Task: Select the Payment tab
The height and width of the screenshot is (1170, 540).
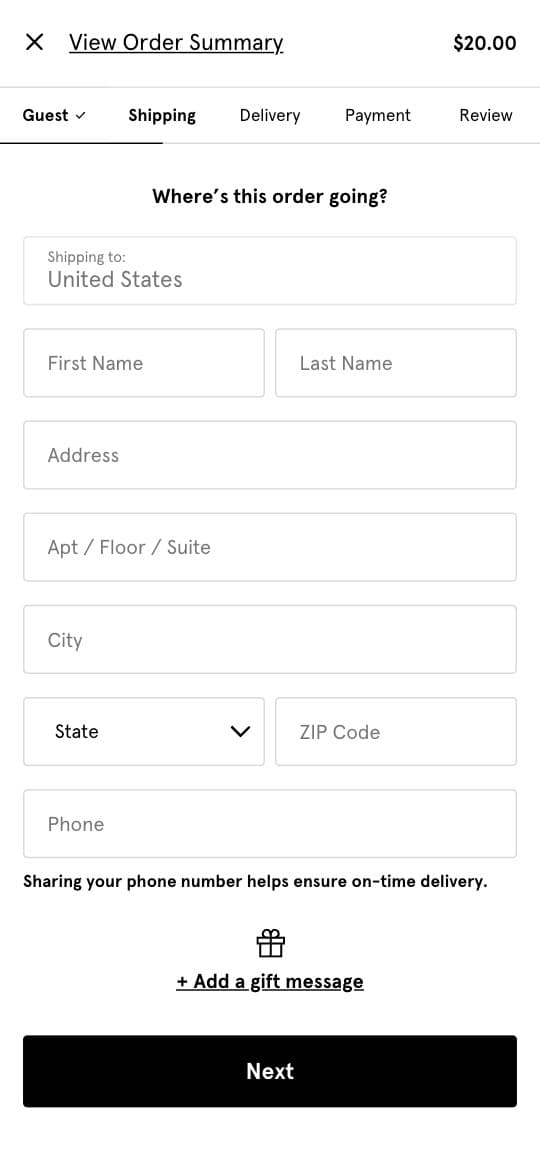Action: click(x=377, y=116)
